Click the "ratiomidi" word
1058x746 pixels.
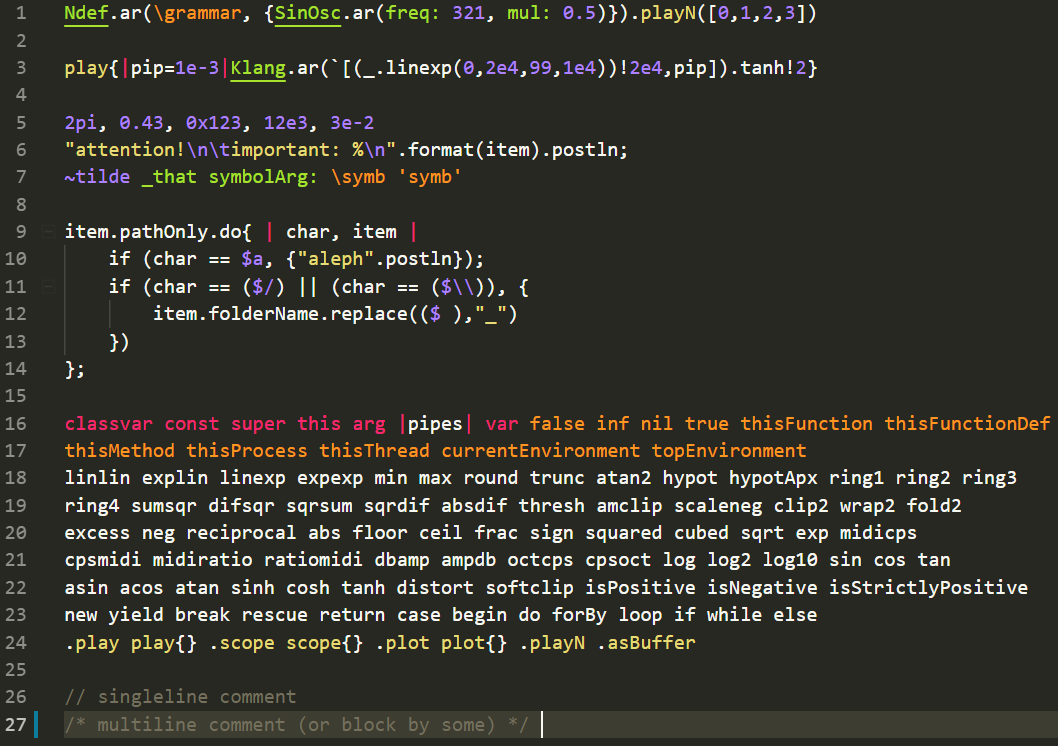(313, 560)
